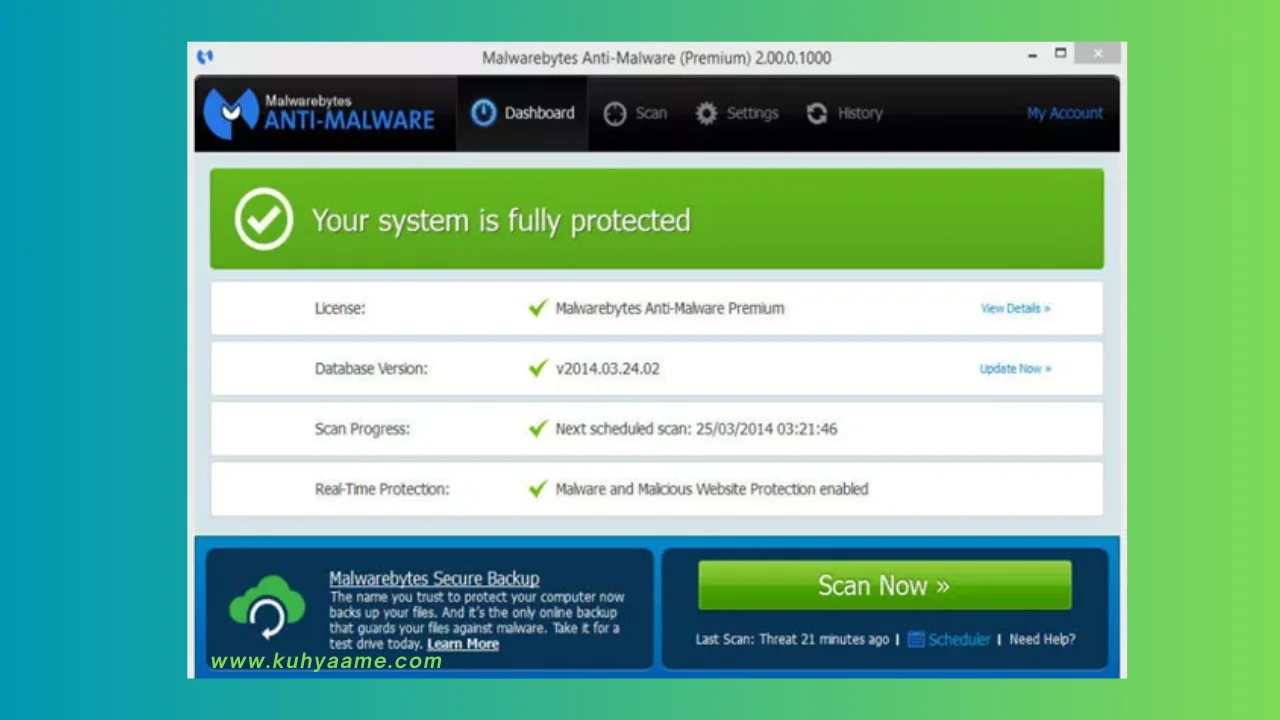Viewport: 1280px width, 720px height.
Task: Switch to the Scan tab
Action: click(636, 113)
